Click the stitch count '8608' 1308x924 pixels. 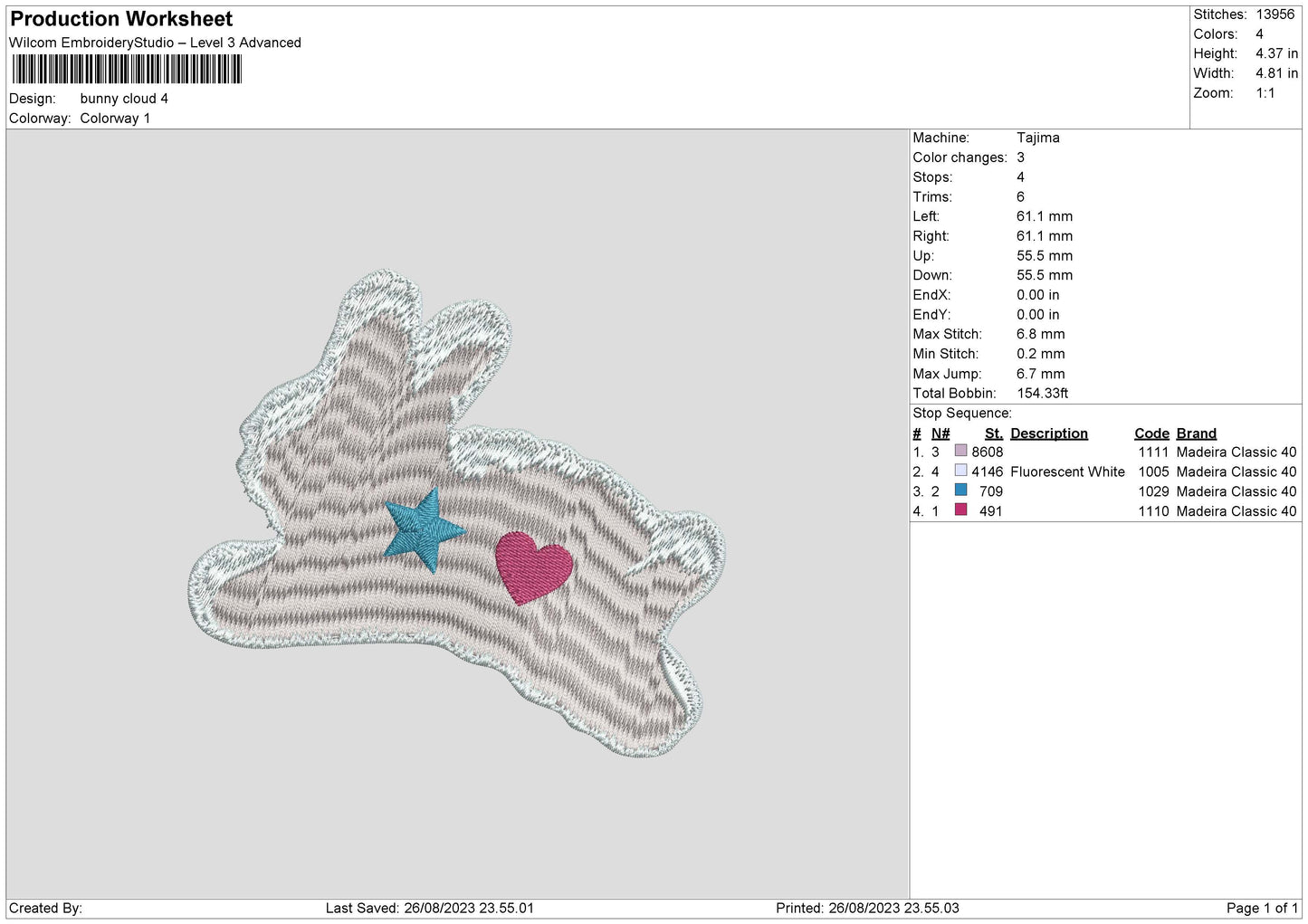[x=987, y=452]
